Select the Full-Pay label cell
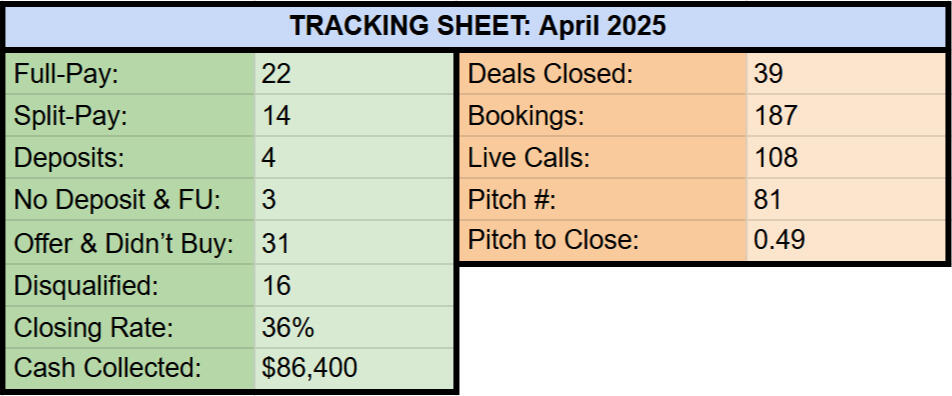 (x=130, y=73)
